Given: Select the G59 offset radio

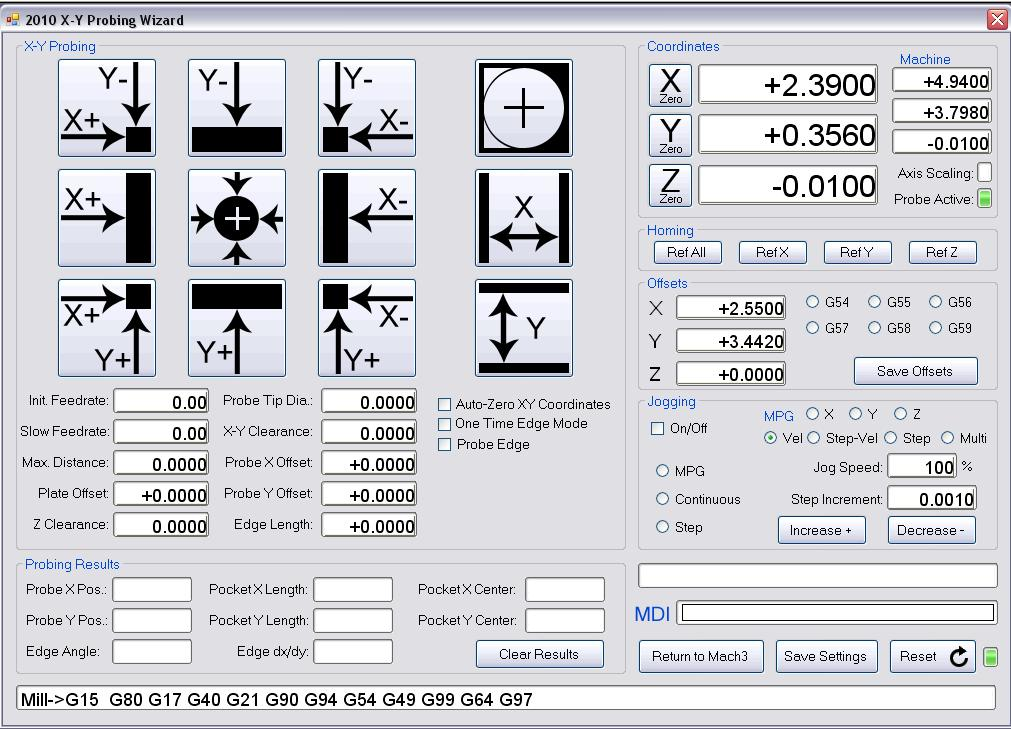Looking at the screenshot, I should pyautogui.click(x=936, y=327).
